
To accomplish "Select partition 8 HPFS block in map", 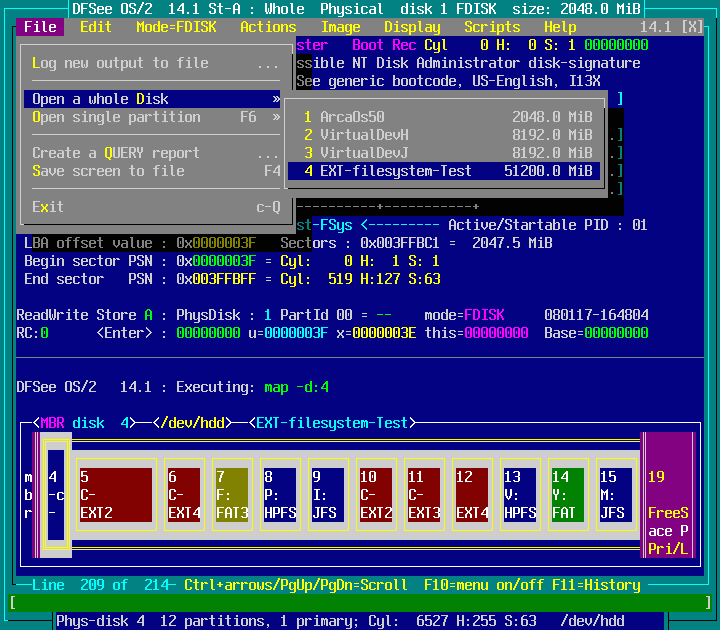I will [x=280, y=495].
